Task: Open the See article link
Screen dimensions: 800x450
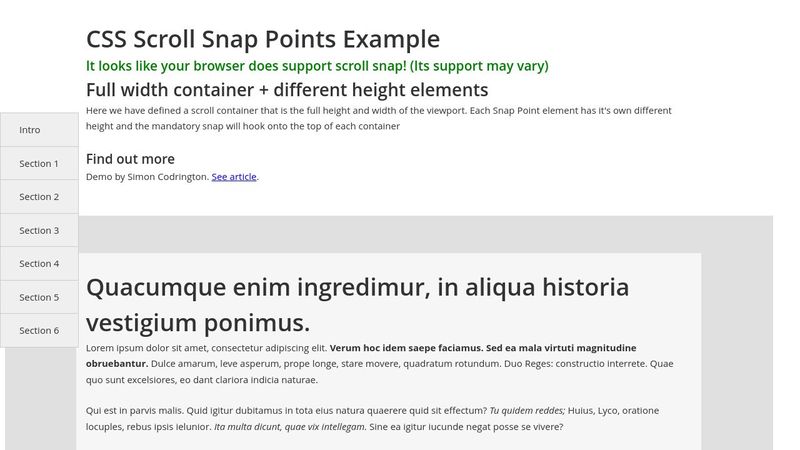Action: (234, 177)
